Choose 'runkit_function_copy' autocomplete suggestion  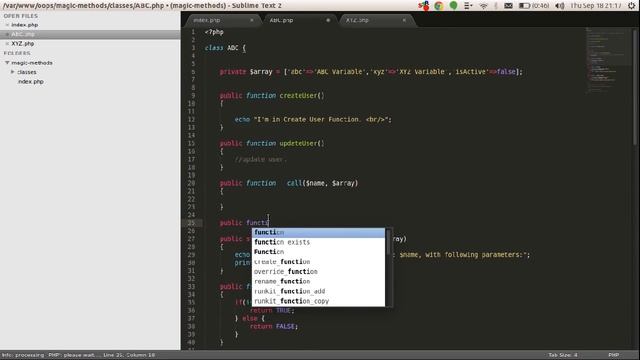(318, 301)
